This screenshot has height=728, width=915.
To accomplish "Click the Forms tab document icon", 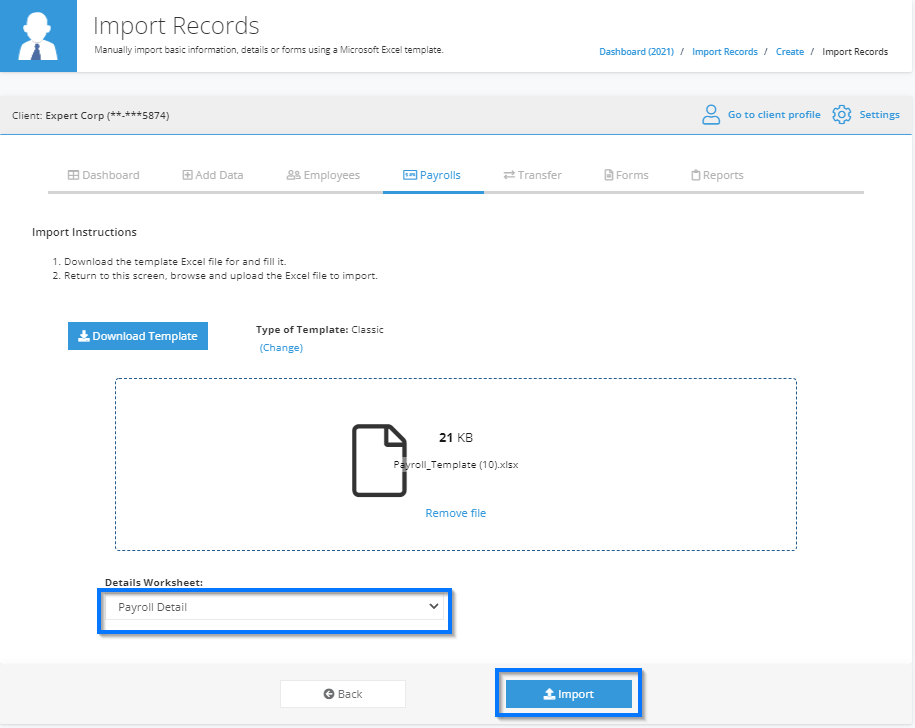I will tap(609, 175).
